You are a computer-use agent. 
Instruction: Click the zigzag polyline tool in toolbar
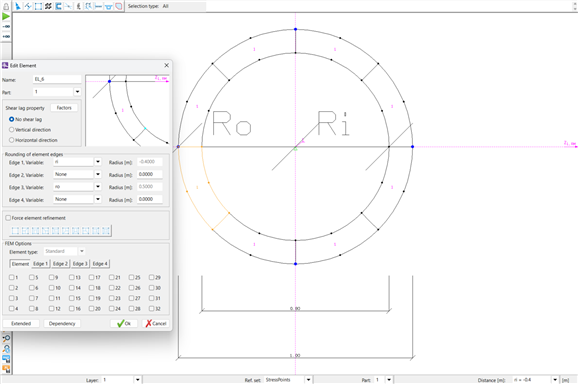[x=28, y=6]
